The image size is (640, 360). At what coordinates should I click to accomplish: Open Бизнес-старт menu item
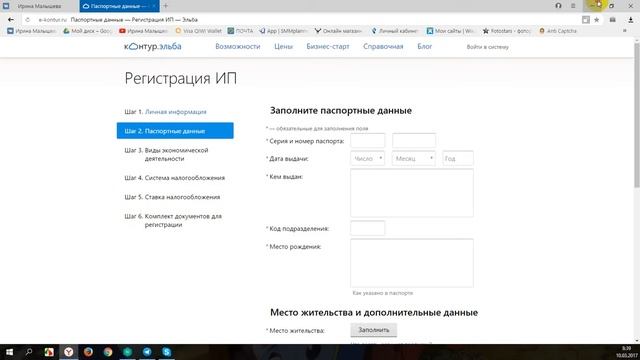click(328, 47)
